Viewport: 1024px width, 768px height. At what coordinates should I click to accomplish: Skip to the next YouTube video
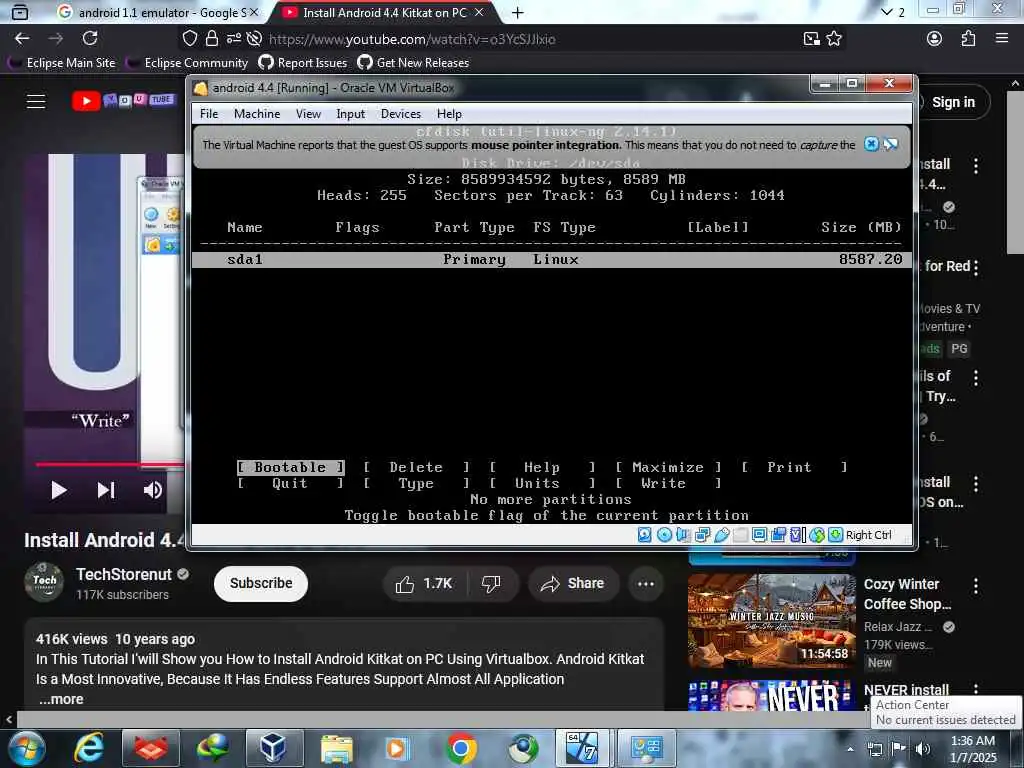coord(106,490)
